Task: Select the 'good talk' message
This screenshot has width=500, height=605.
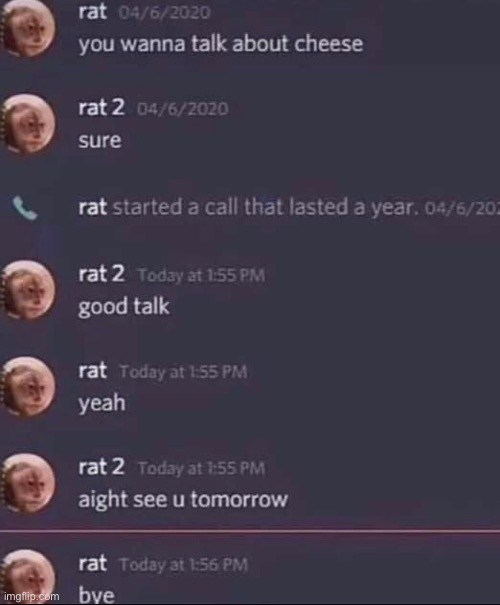Action: (x=124, y=307)
